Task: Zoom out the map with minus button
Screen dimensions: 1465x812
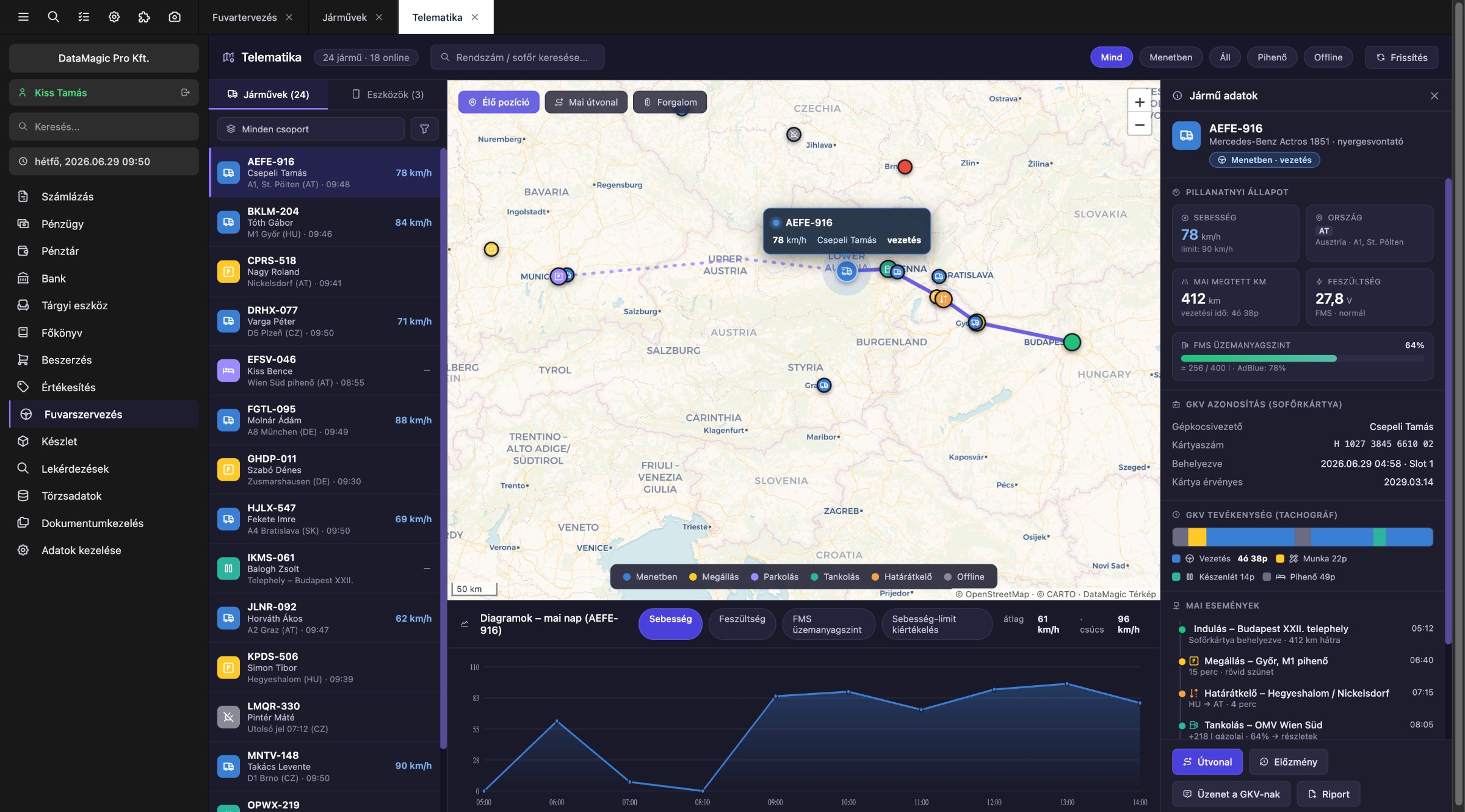Action: [1139, 124]
